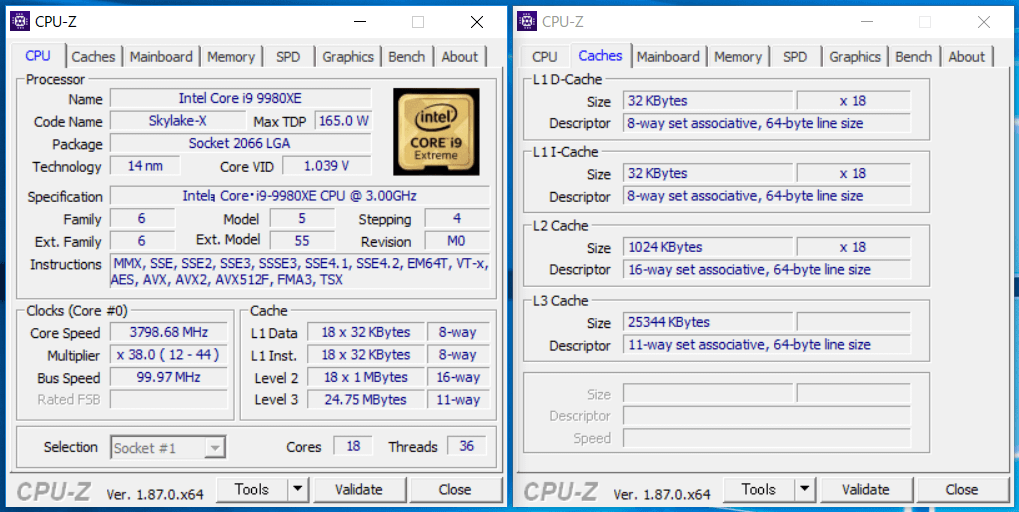
Task: Click Validate in the left window
Action: click(359, 489)
